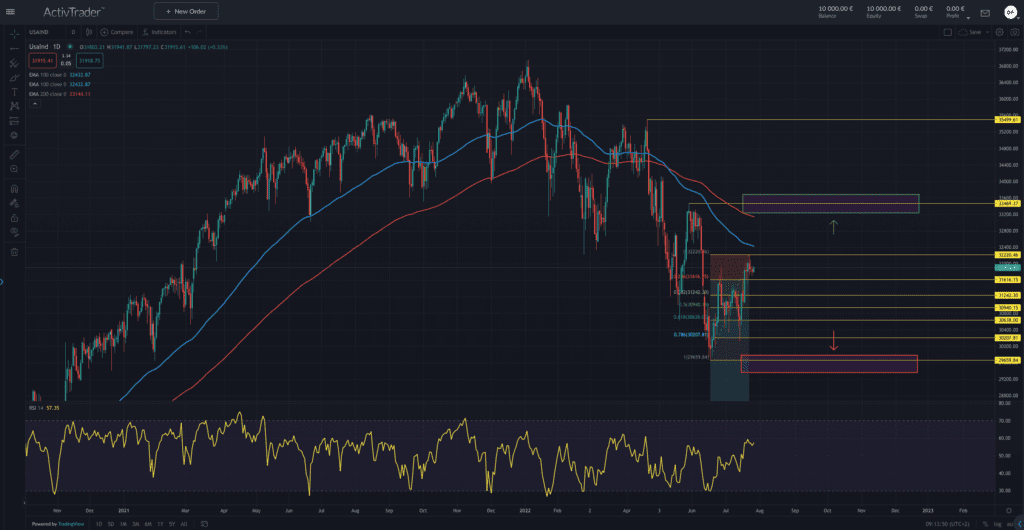Expand the Save dropdown arrow
The height and width of the screenshot is (530, 1024).
988,32
